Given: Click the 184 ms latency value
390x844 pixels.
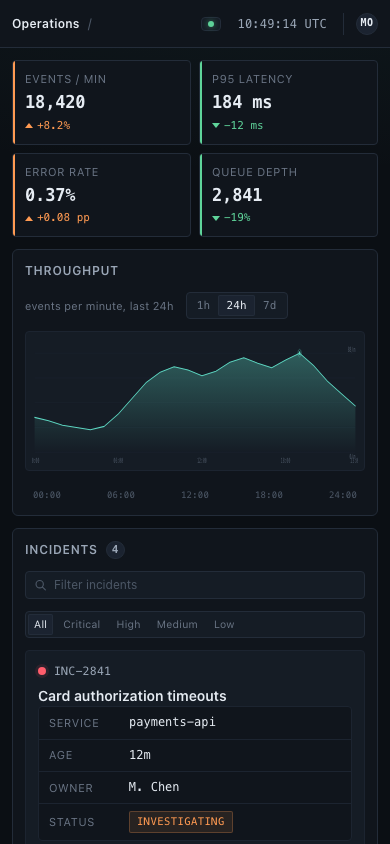Looking at the screenshot, I should (242, 102).
